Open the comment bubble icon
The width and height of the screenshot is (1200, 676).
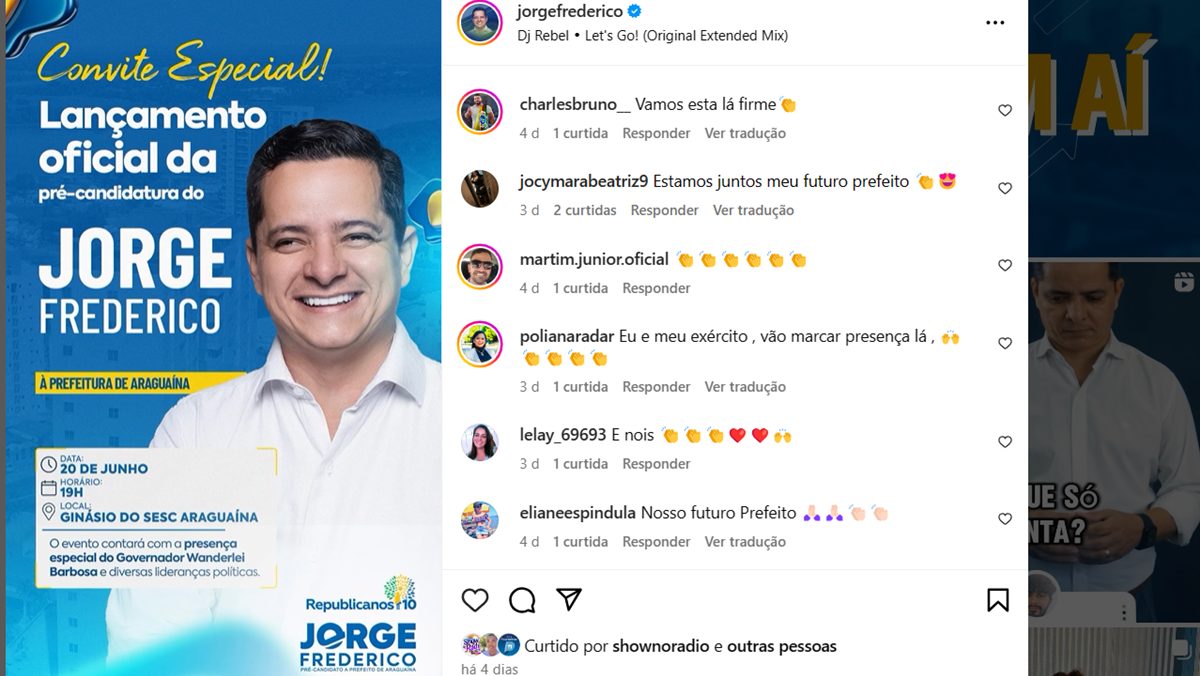coord(522,600)
